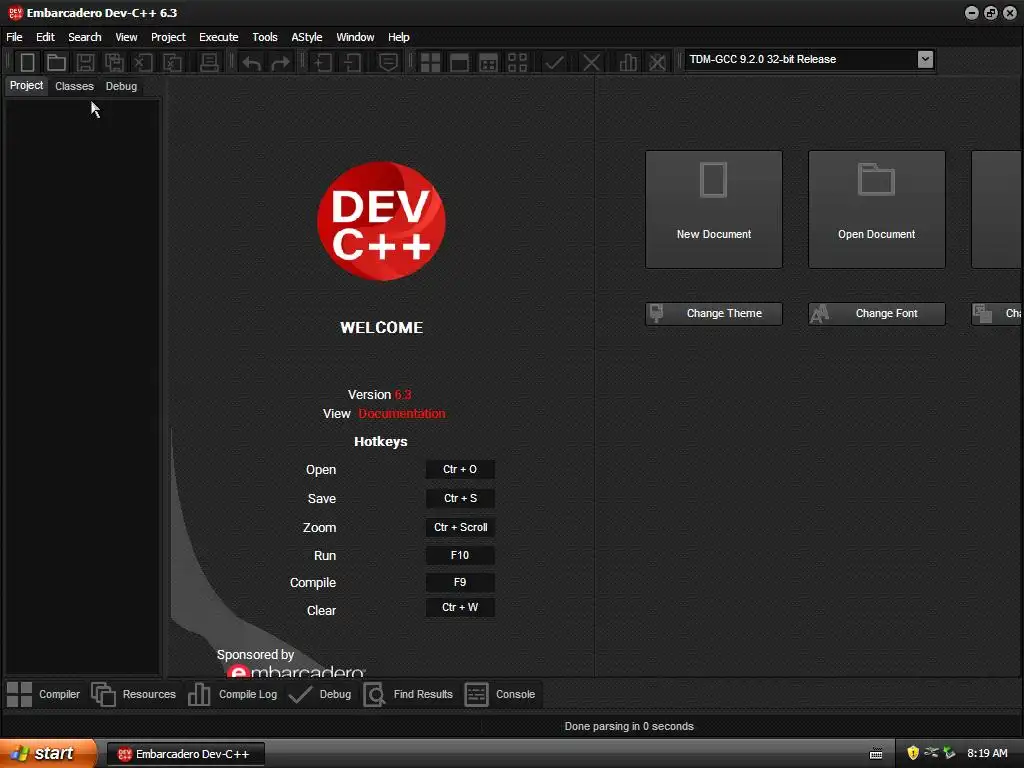
Task: Click the Embarcadero Dev-C++ taskbar button
Action: coord(186,754)
